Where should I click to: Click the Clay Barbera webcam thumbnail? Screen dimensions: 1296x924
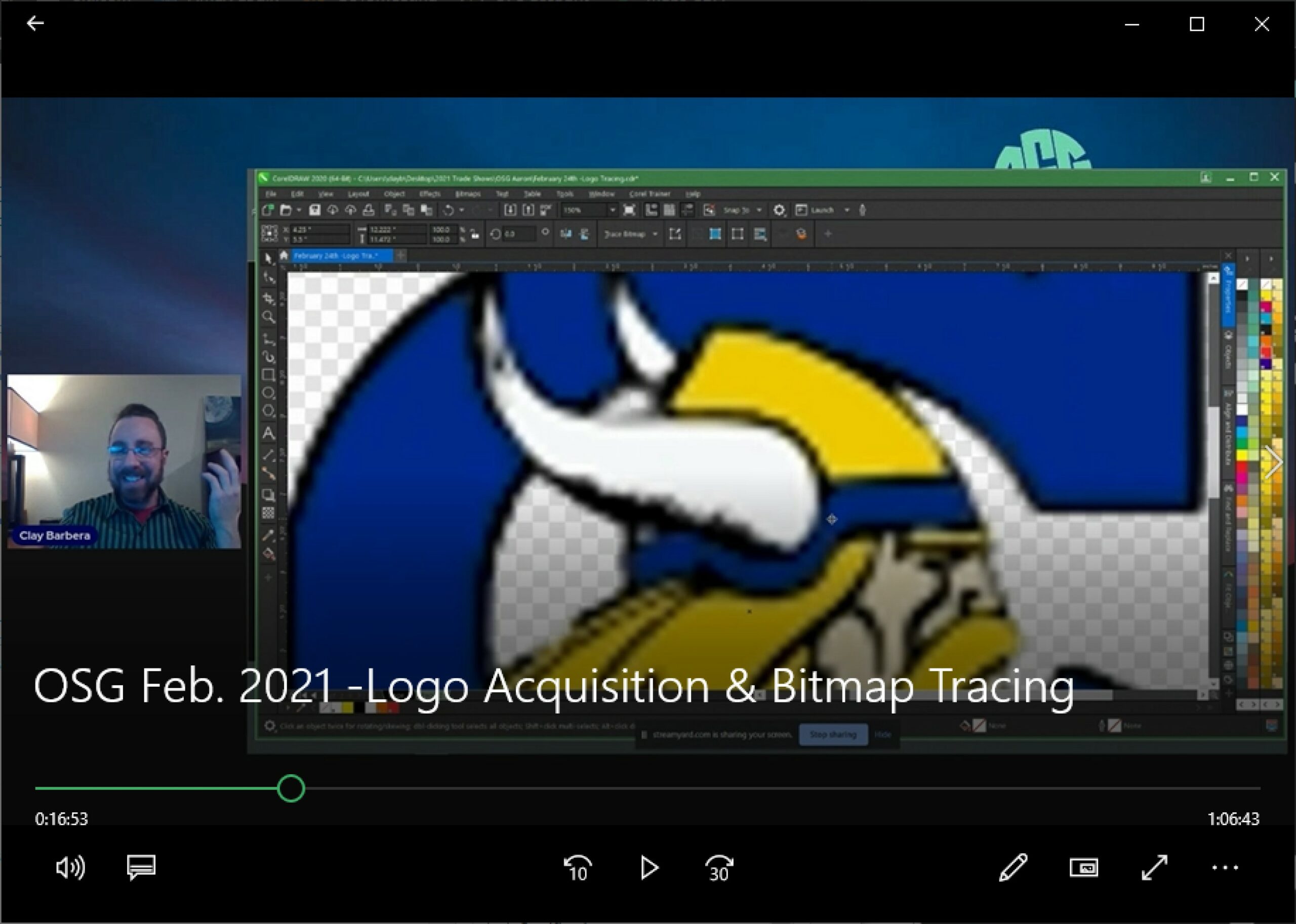coord(124,461)
